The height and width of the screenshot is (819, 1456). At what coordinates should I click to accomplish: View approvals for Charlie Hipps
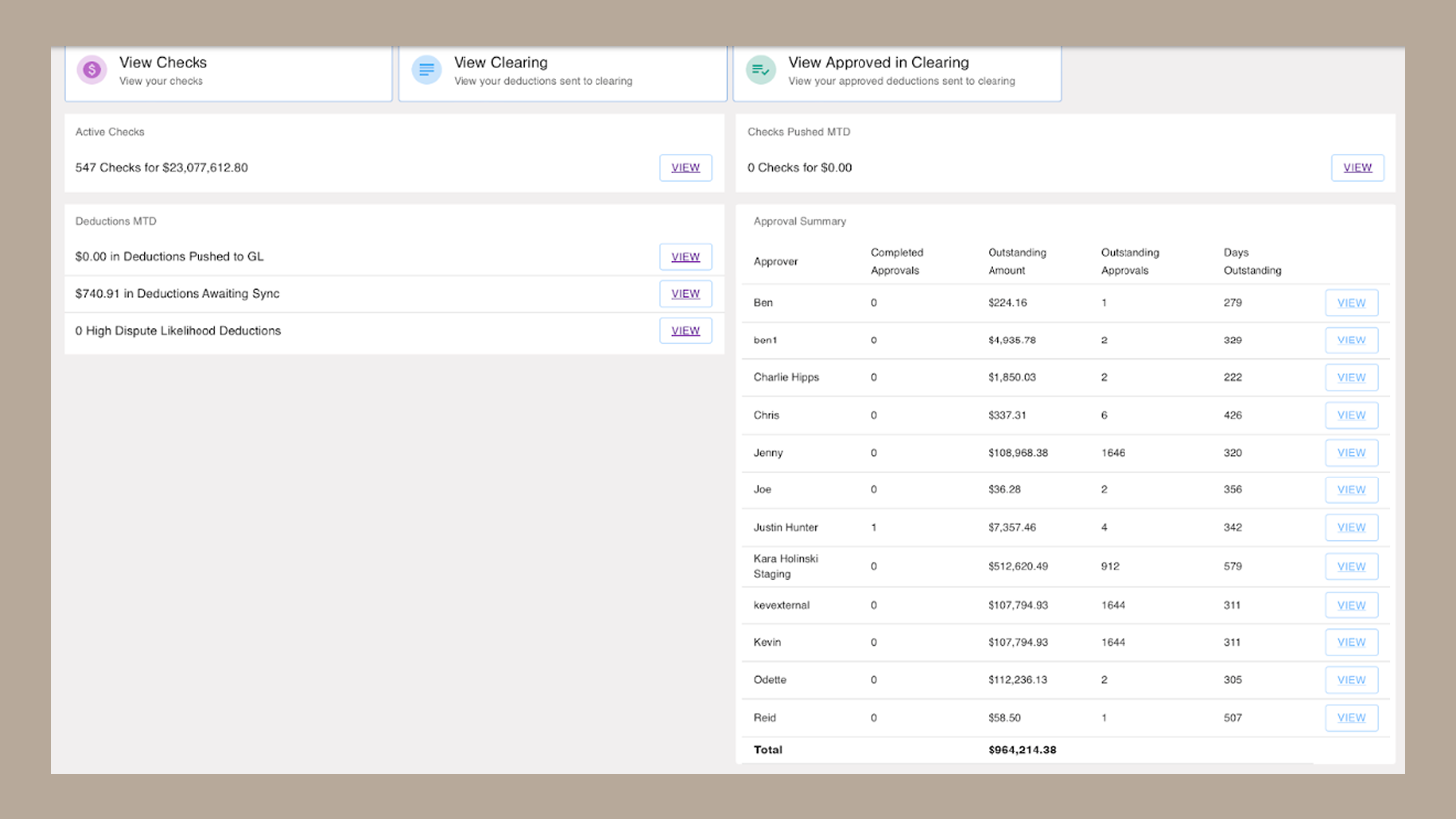pos(1351,378)
